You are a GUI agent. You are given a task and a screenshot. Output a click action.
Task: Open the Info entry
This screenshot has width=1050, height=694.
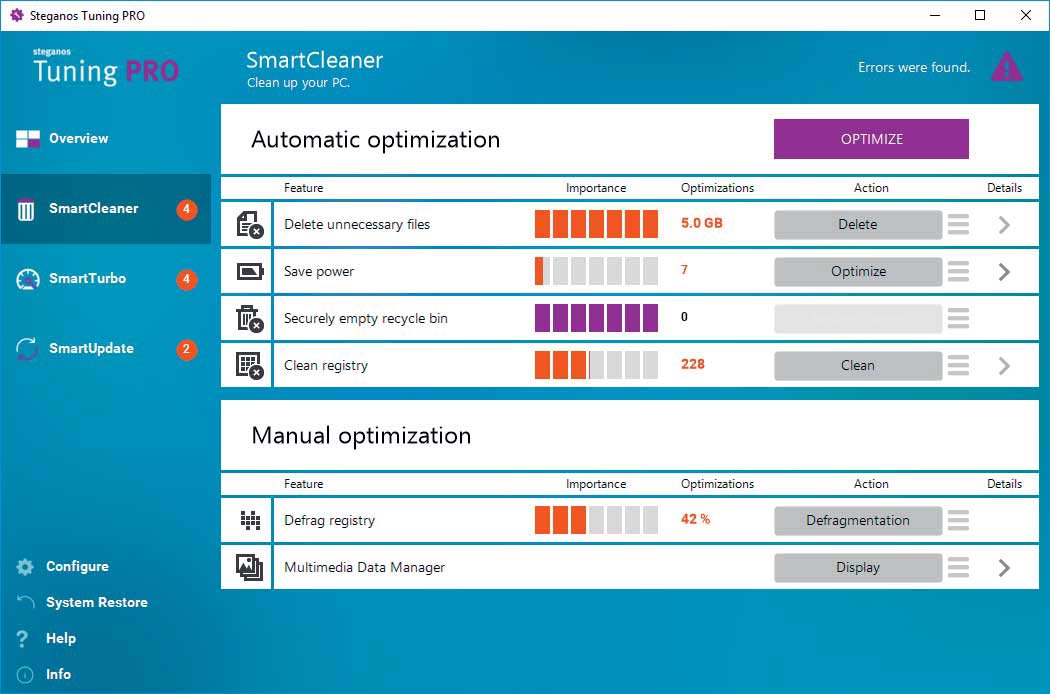(58, 675)
